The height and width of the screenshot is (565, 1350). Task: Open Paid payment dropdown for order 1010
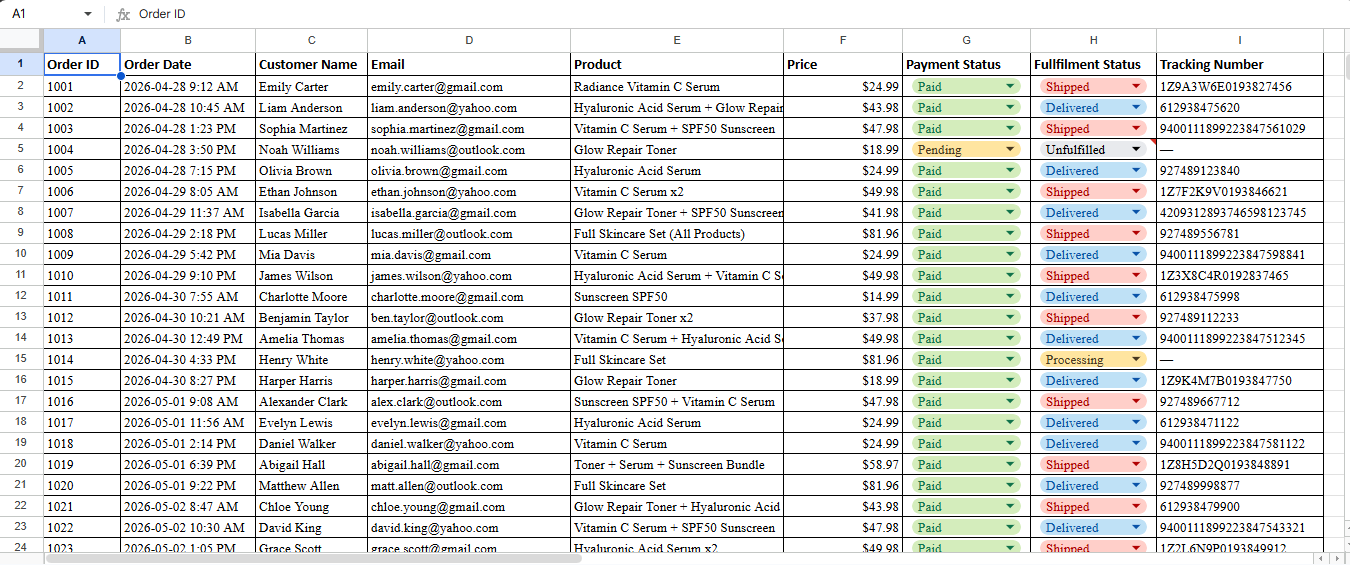tap(1010, 276)
